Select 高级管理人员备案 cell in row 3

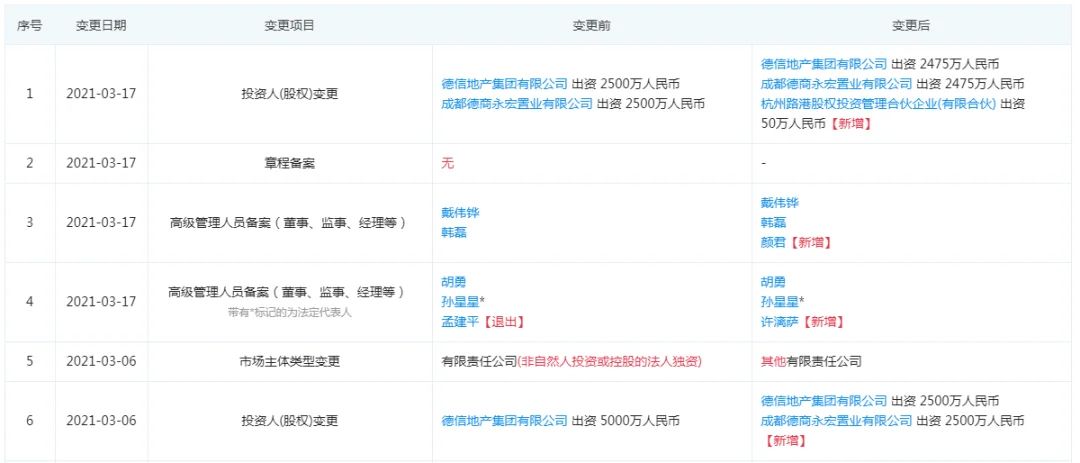(290, 223)
